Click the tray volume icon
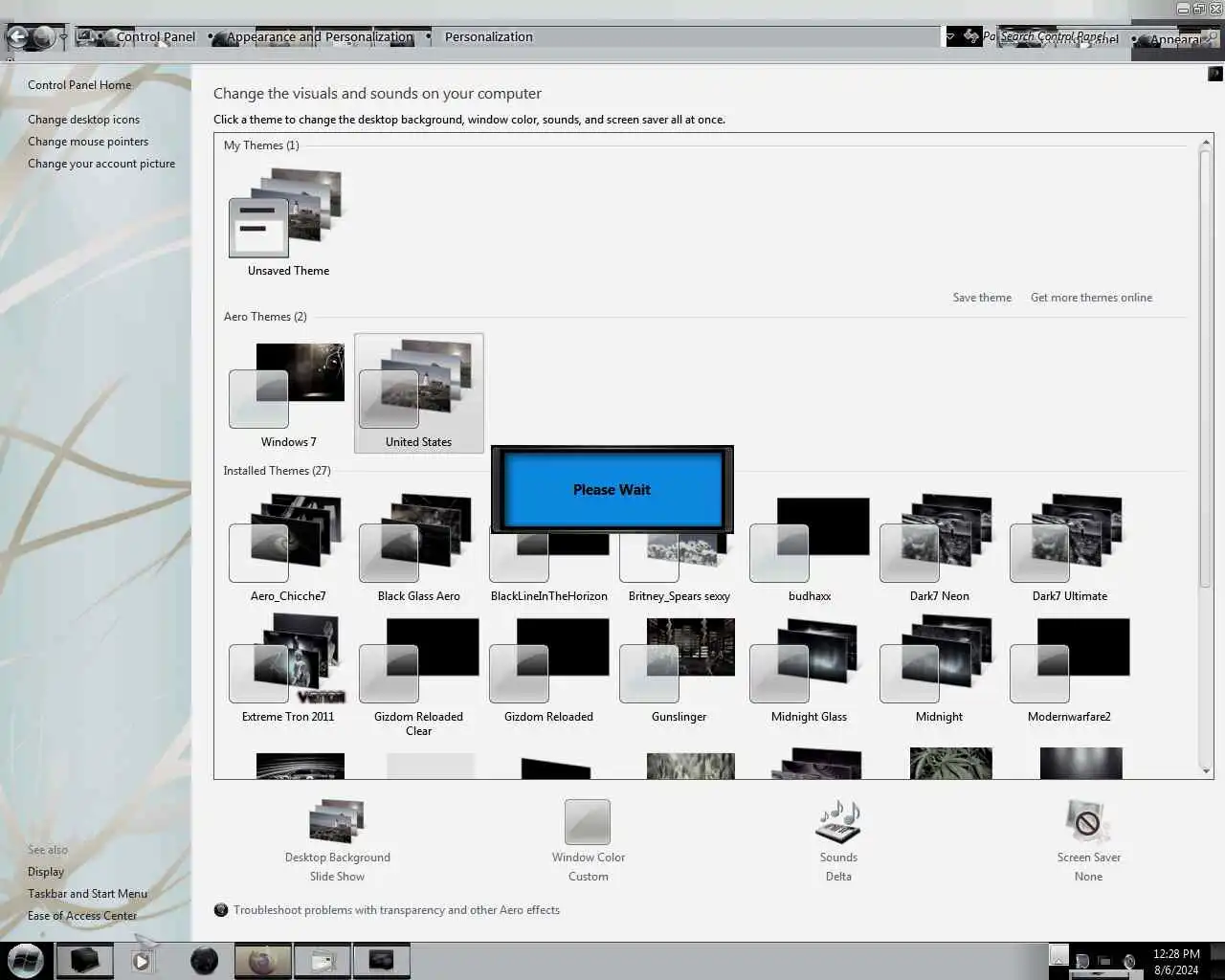Image resolution: width=1225 pixels, height=980 pixels. pyautogui.click(x=1129, y=961)
